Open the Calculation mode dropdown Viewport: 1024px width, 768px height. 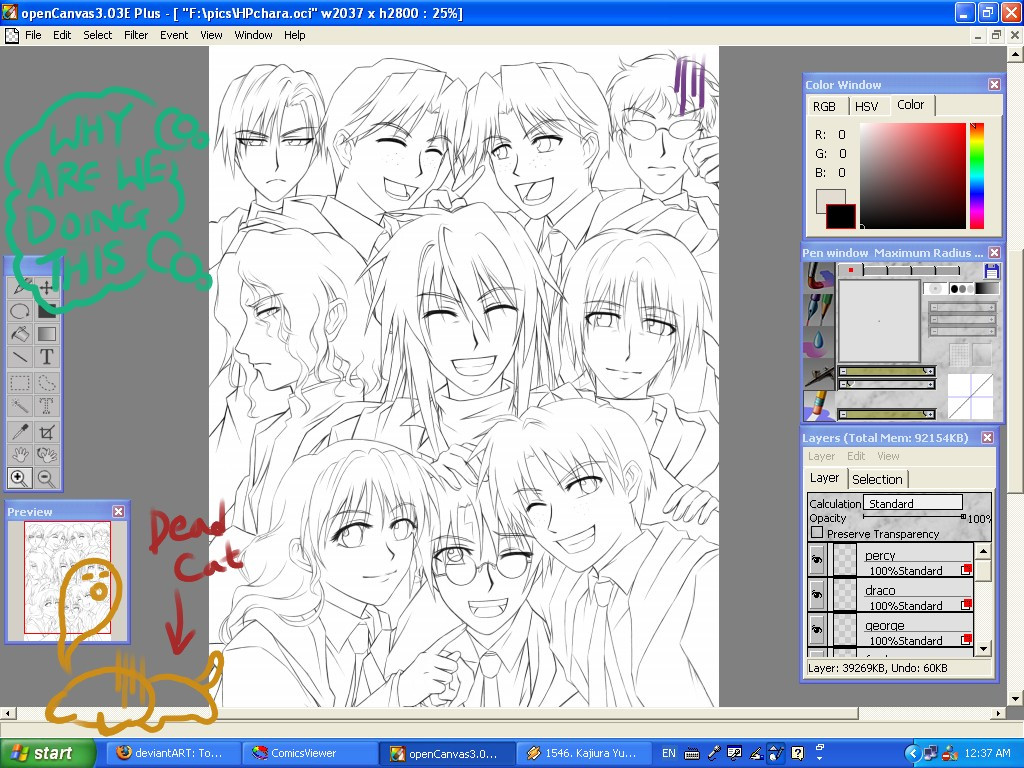[913, 503]
